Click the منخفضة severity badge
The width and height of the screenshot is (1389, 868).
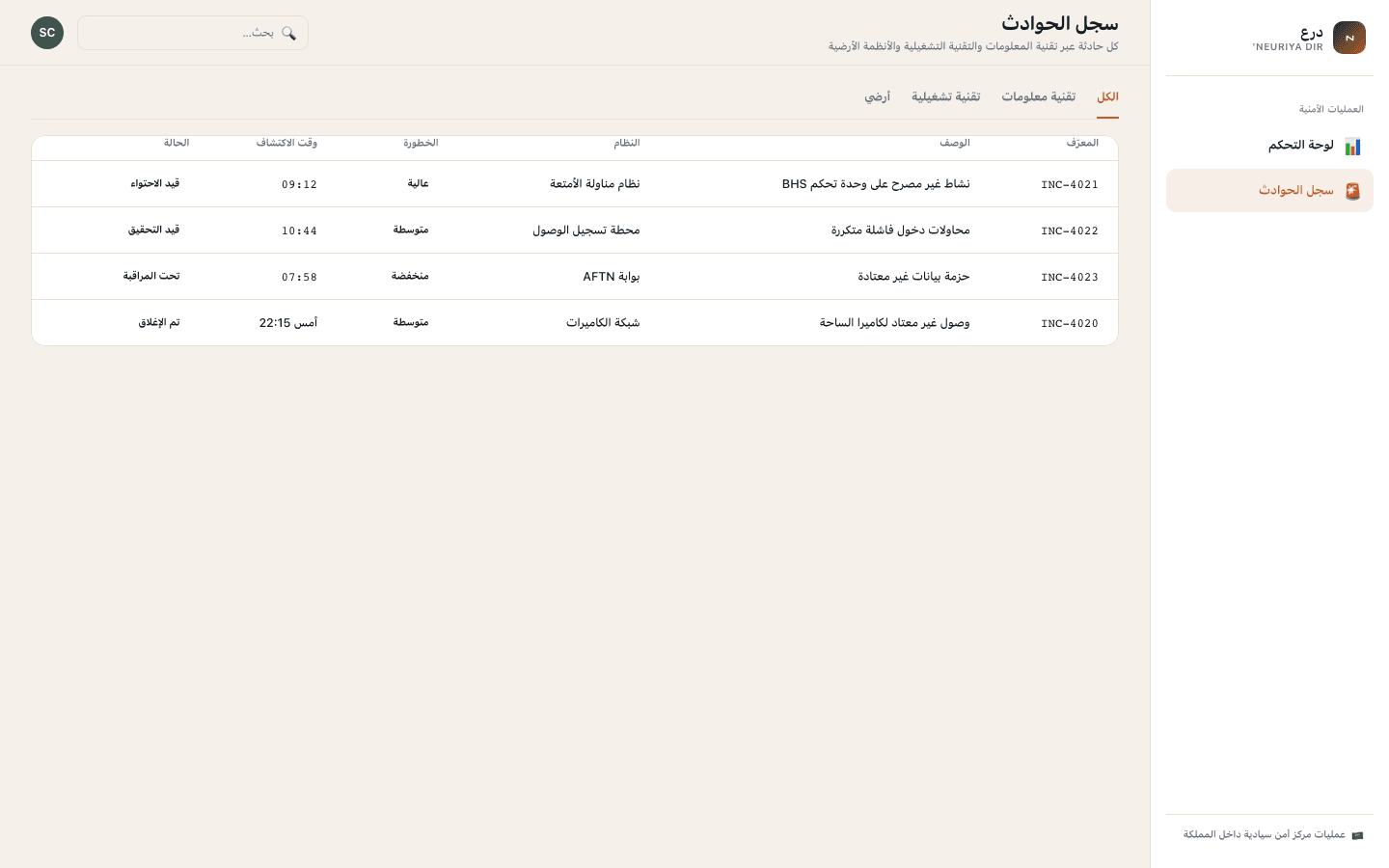pyautogui.click(x=410, y=276)
